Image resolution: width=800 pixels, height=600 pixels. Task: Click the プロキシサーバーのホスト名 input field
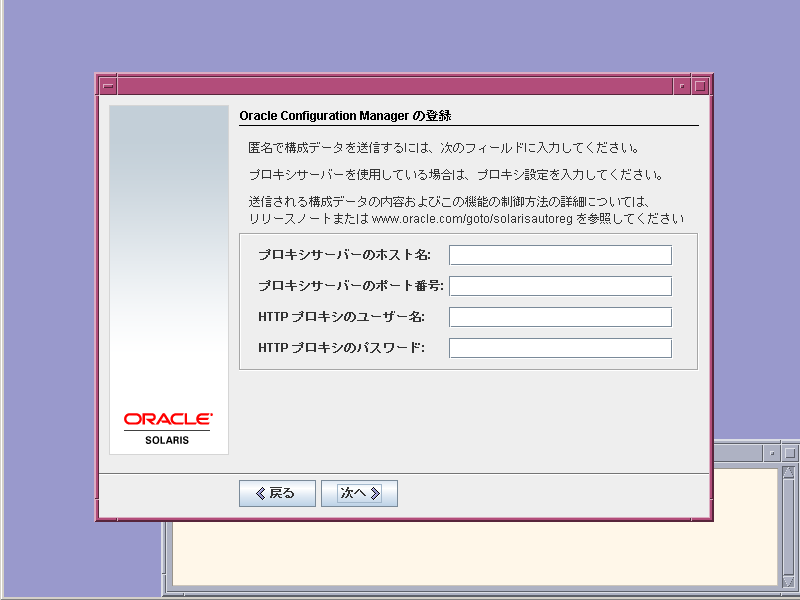coord(560,255)
